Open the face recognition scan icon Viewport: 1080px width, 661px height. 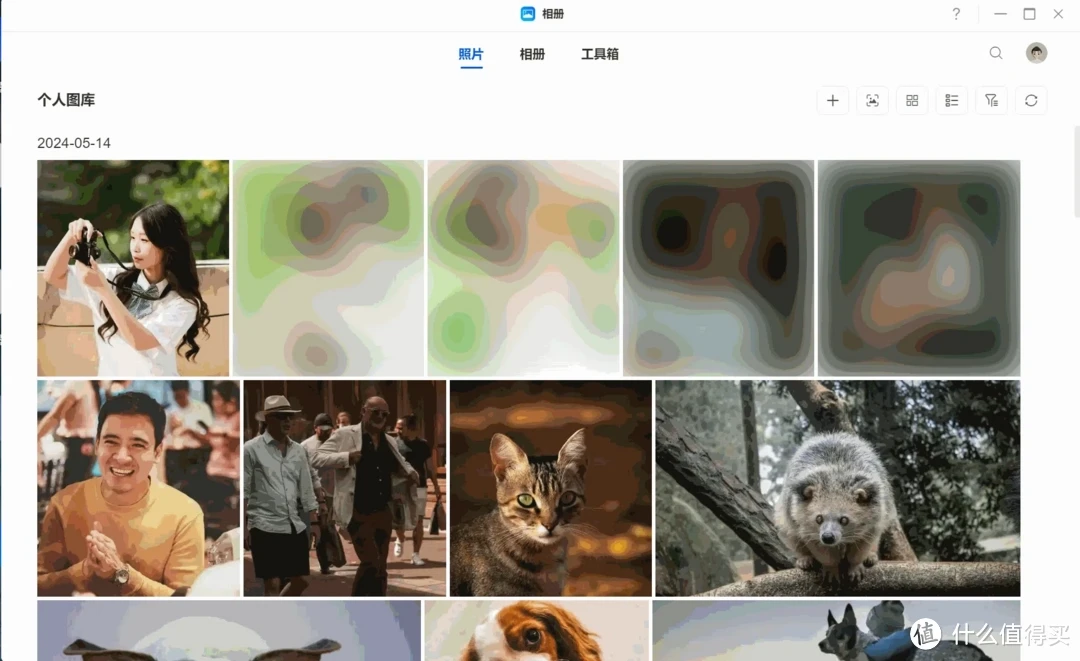coord(873,101)
